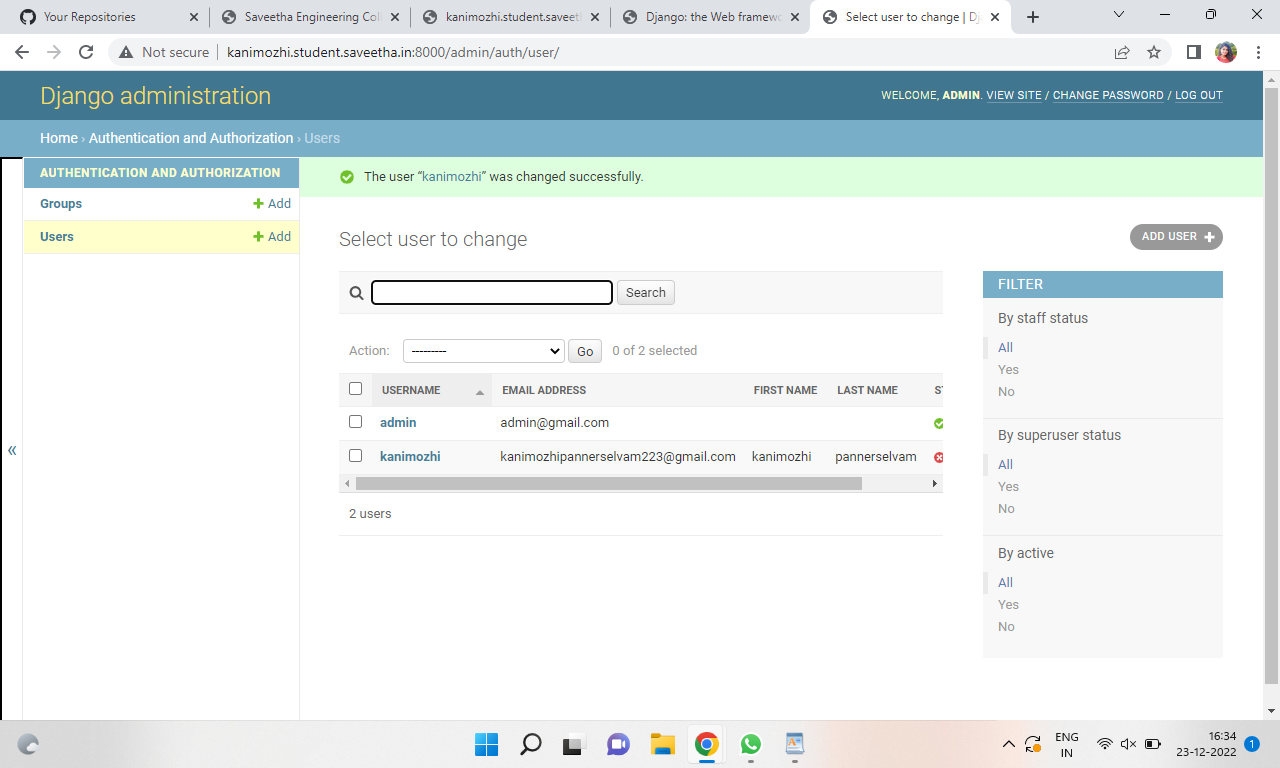Add a new user from the sidebar
Image resolution: width=1280 pixels, height=768 pixels.
click(272, 237)
